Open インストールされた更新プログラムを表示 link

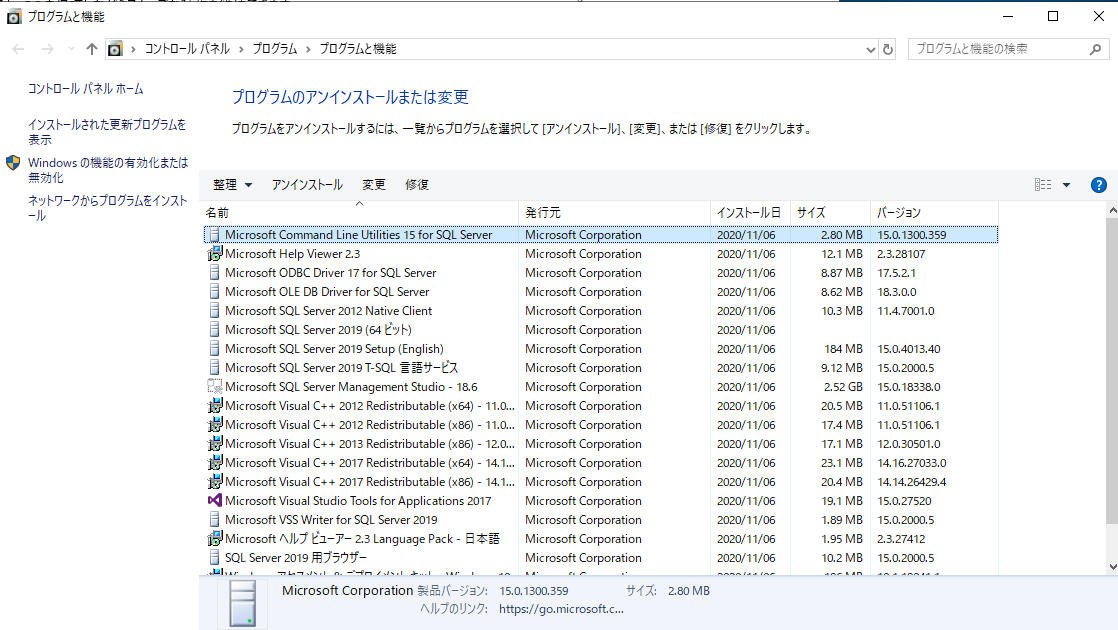click(x=106, y=126)
